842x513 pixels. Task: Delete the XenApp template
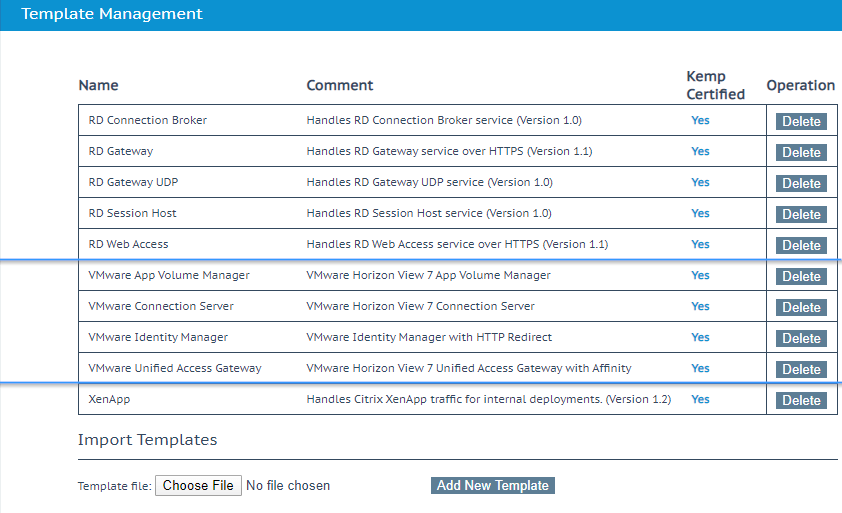tap(801, 401)
